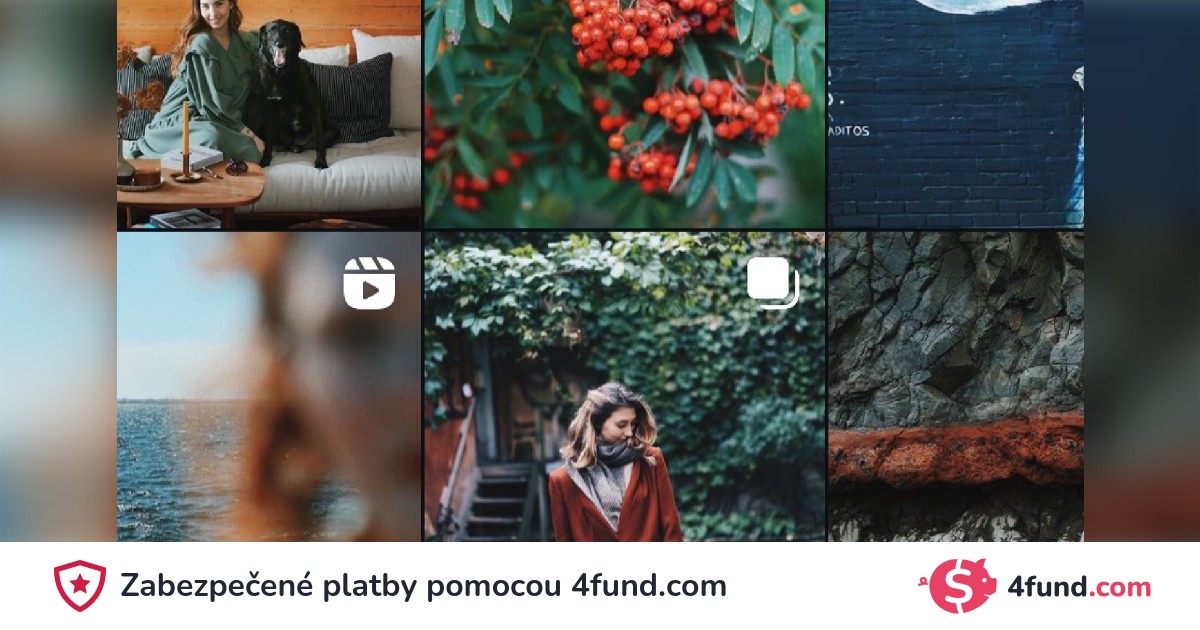Open the blurred sea reel thumbnail
The height and width of the screenshot is (630, 1200).
click(x=269, y=387)
